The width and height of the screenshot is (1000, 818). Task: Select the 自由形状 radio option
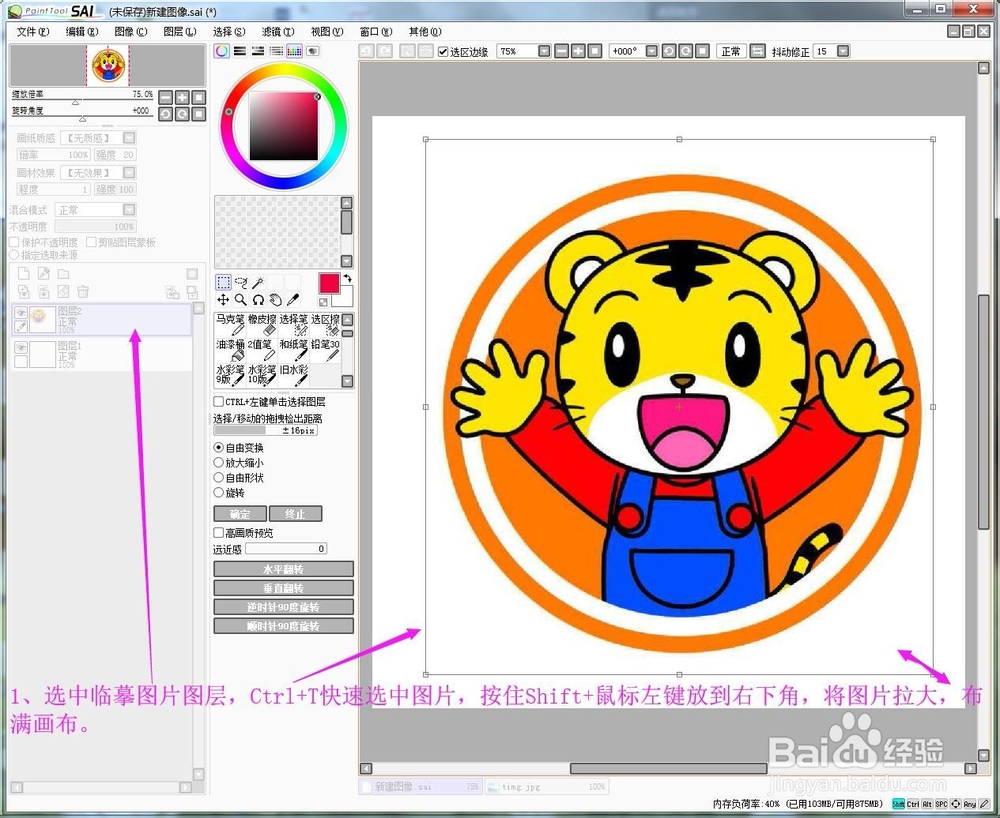pyautogui.click(x=219, y=478)
